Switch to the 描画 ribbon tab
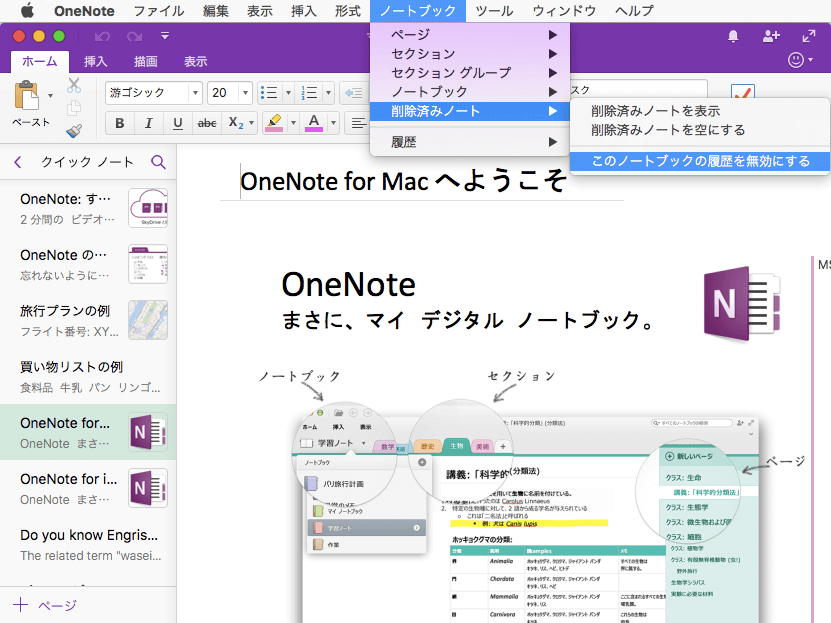Image resolution: width=831 pixels, height=623 pixels. tap(145, 61)
